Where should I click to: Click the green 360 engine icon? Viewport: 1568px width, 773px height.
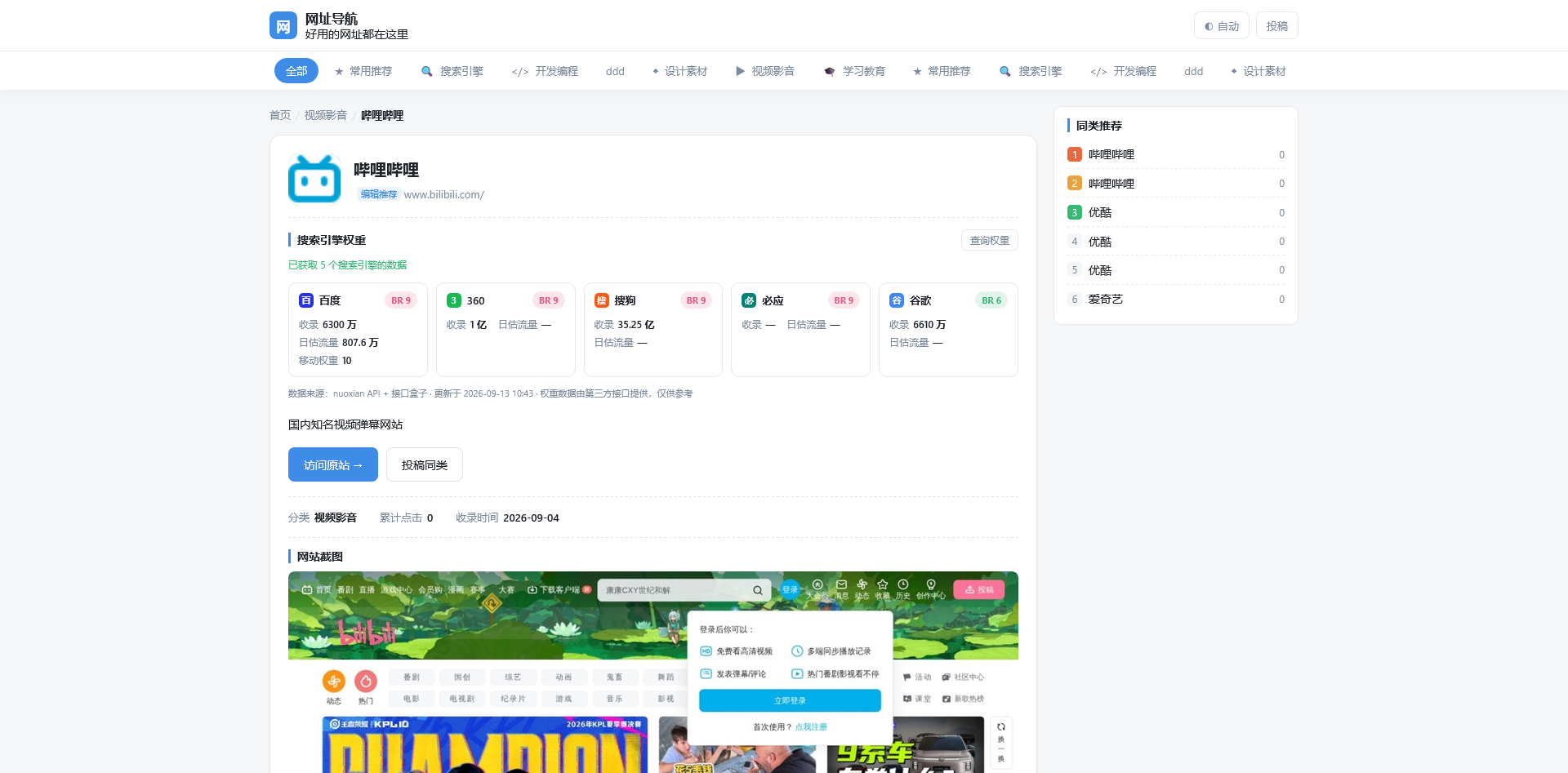click(454, 300)
